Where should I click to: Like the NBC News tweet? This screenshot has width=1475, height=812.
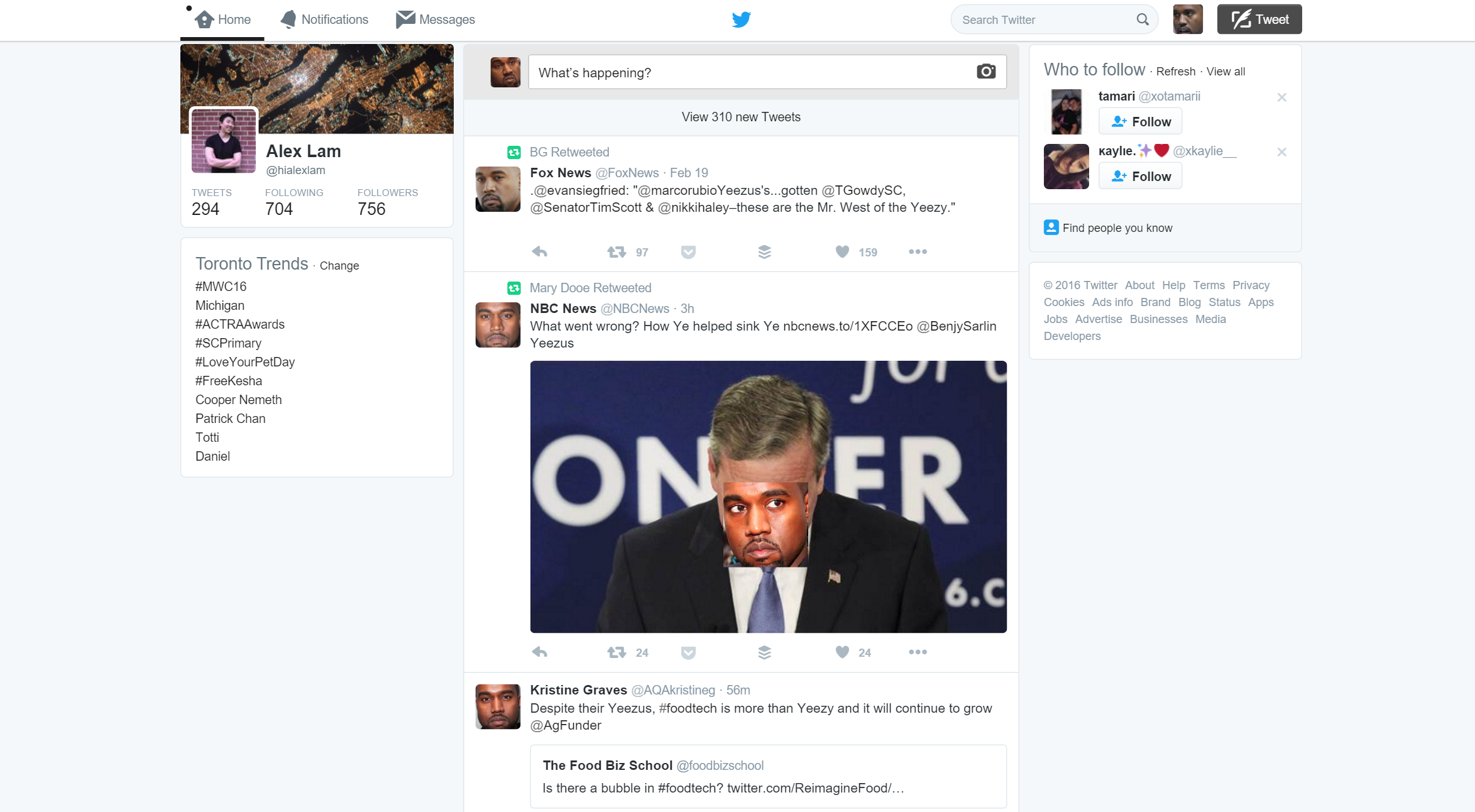[x=842, y=652]
